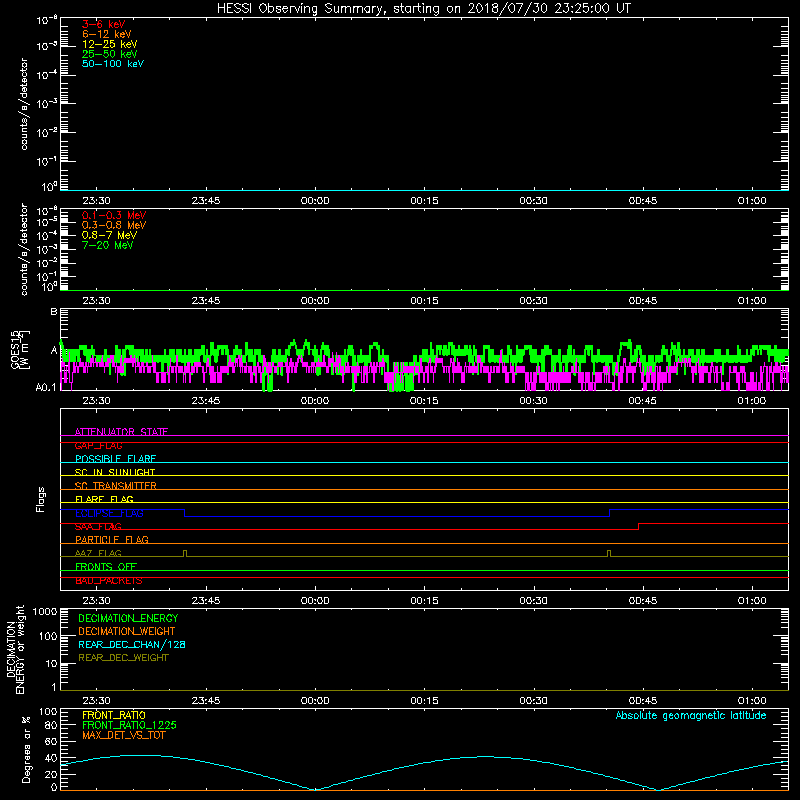Click the FRONT_RATIO legend label
The image size is (800, 800).
coord(114,715)
